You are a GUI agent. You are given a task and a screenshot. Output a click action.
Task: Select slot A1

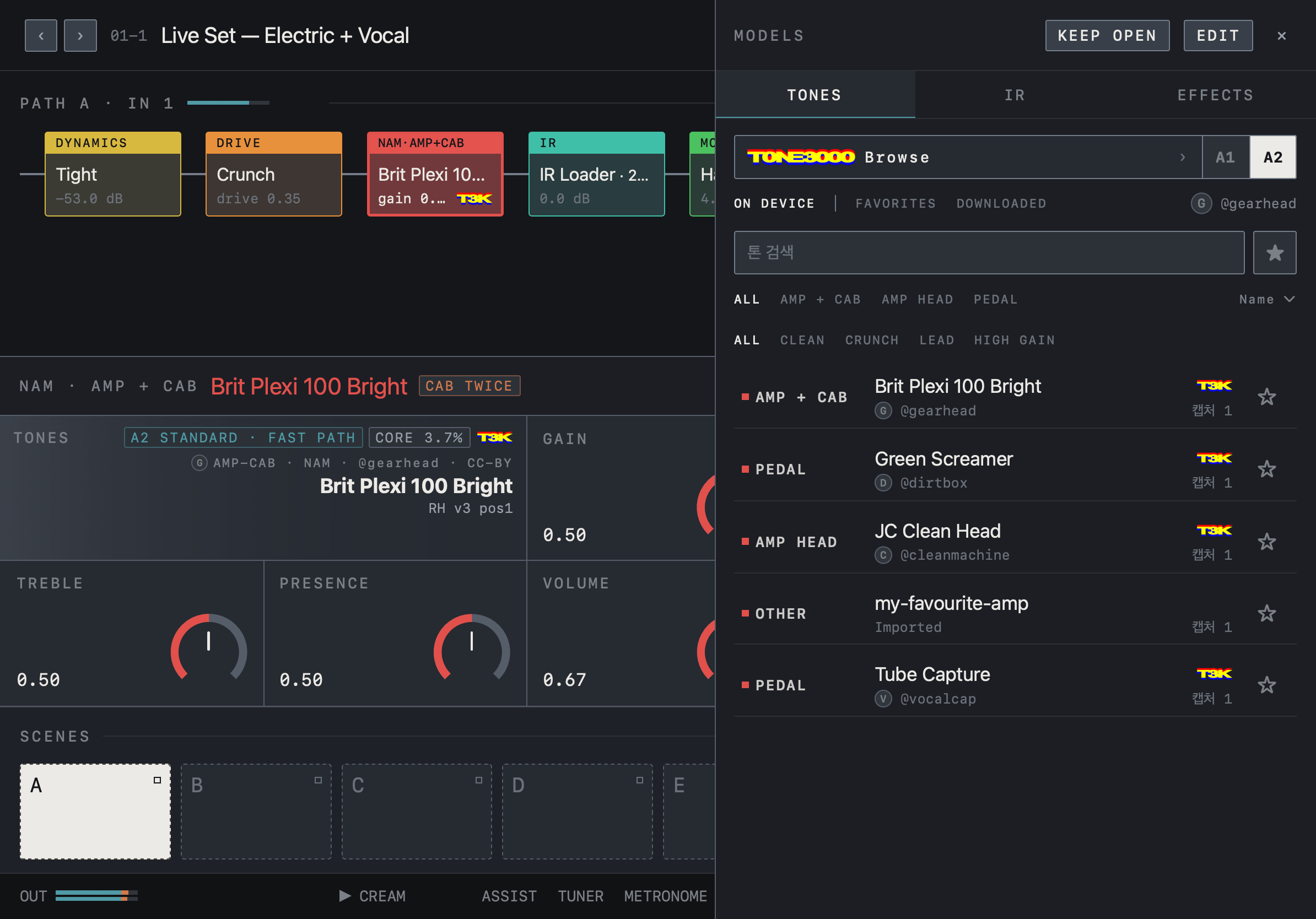point(1225,157)
